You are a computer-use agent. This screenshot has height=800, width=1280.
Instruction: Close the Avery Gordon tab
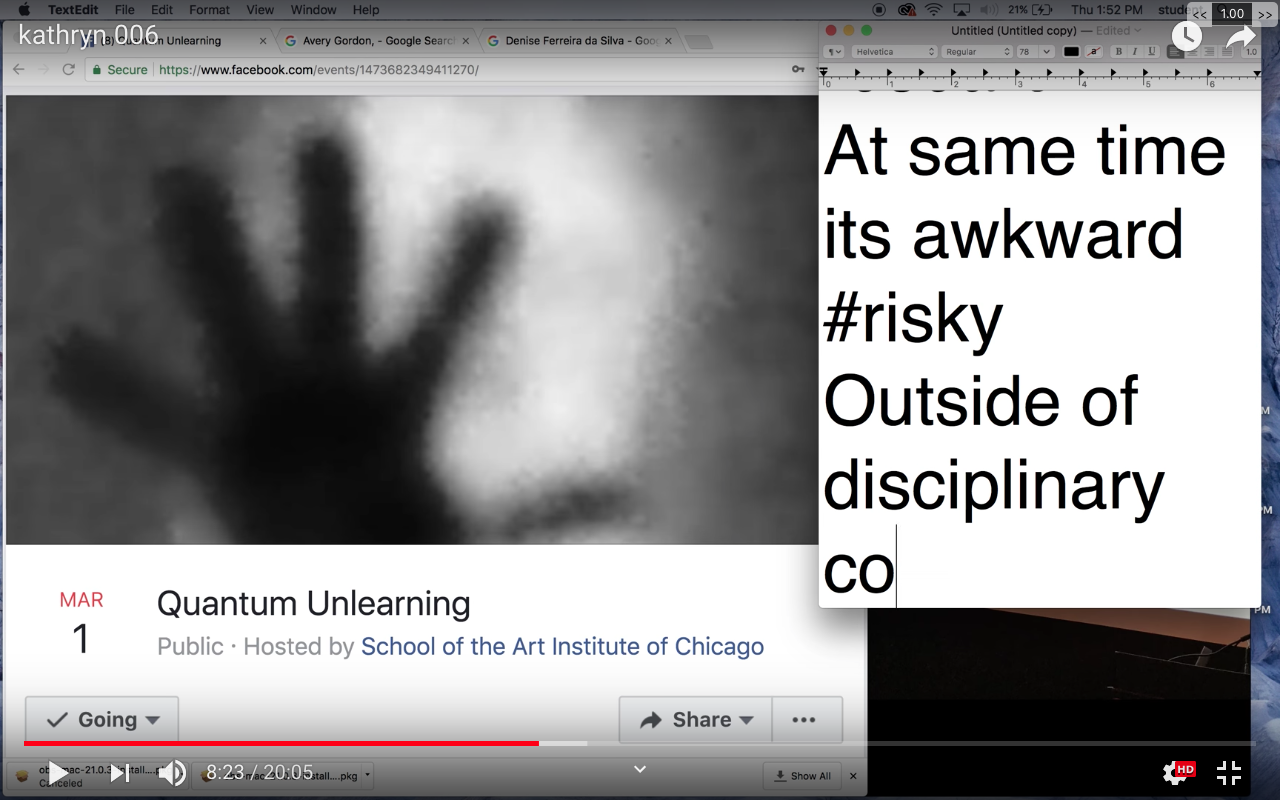click(466, 41)
